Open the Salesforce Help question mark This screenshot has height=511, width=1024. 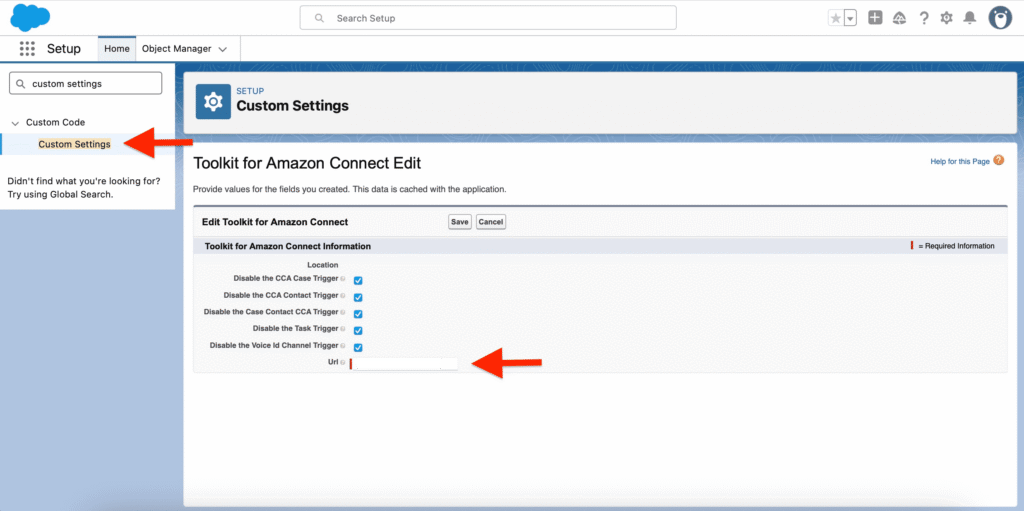pyautogui.click(x=923, y=18)
